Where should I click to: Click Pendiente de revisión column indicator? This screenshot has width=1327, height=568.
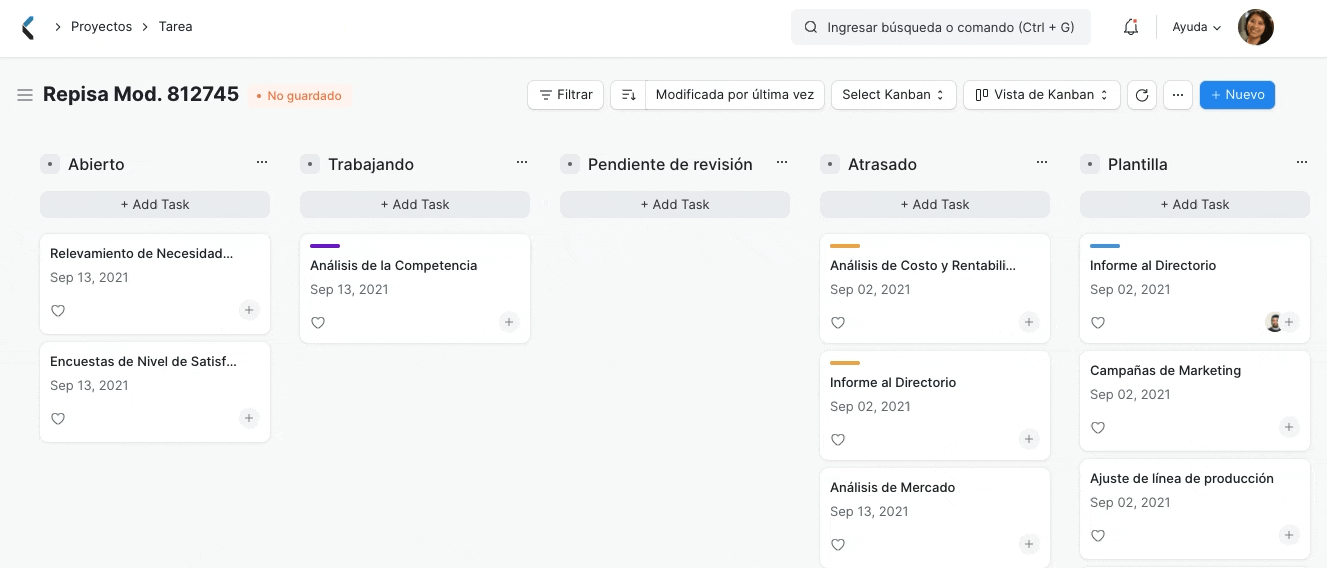tap(570, 164)
